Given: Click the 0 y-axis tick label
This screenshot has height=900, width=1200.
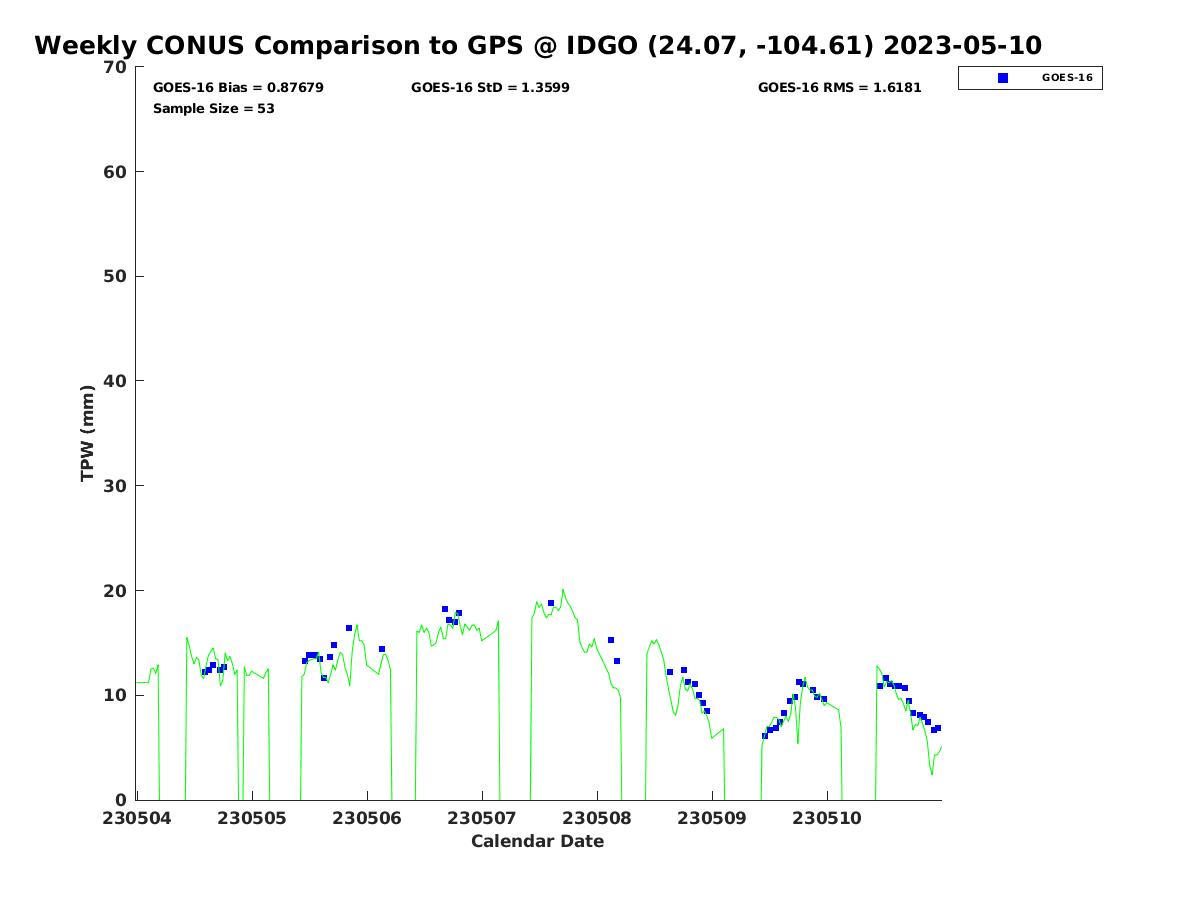Looking at the screenshot, I should pyautogui.click(x=122, y=800).
